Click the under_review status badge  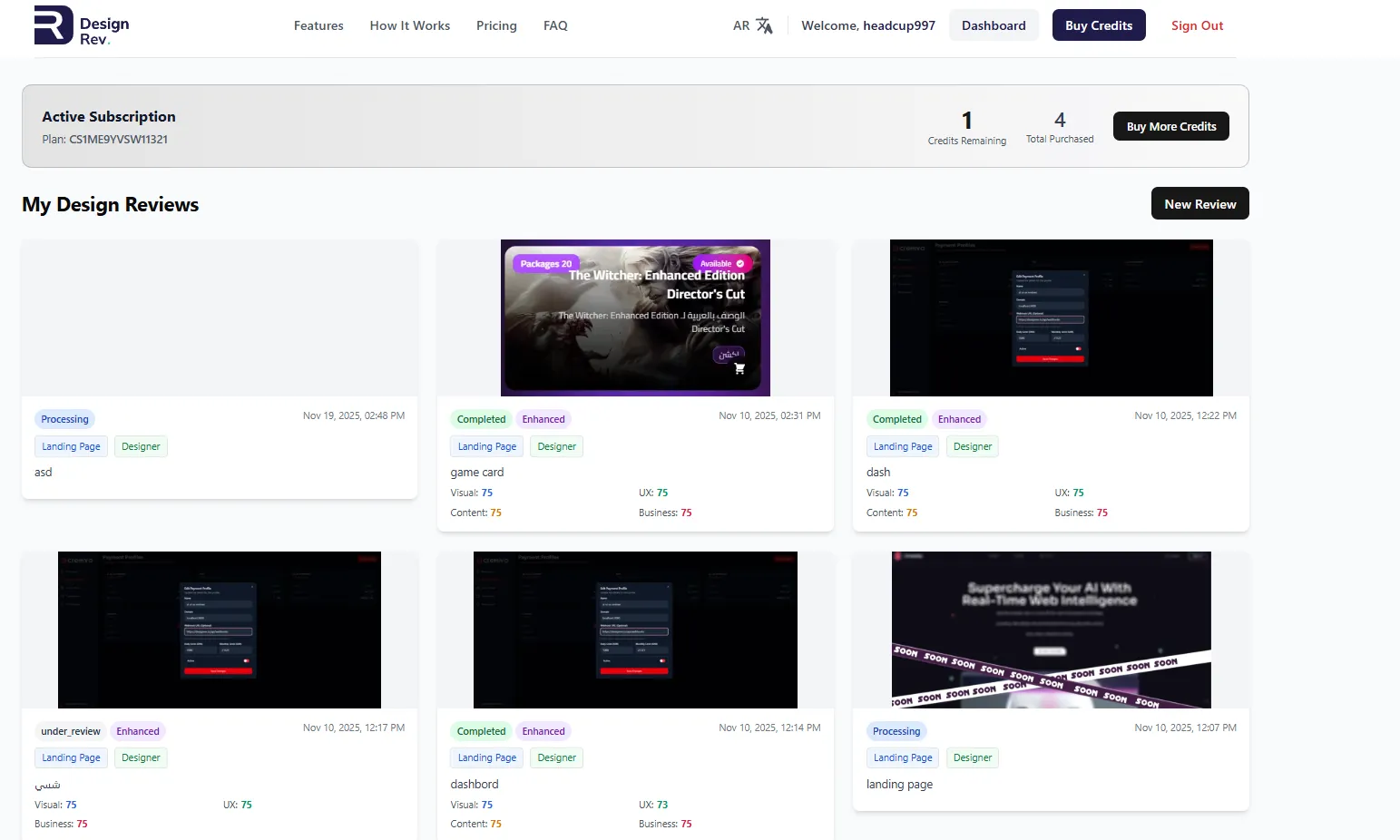(71, 731)
